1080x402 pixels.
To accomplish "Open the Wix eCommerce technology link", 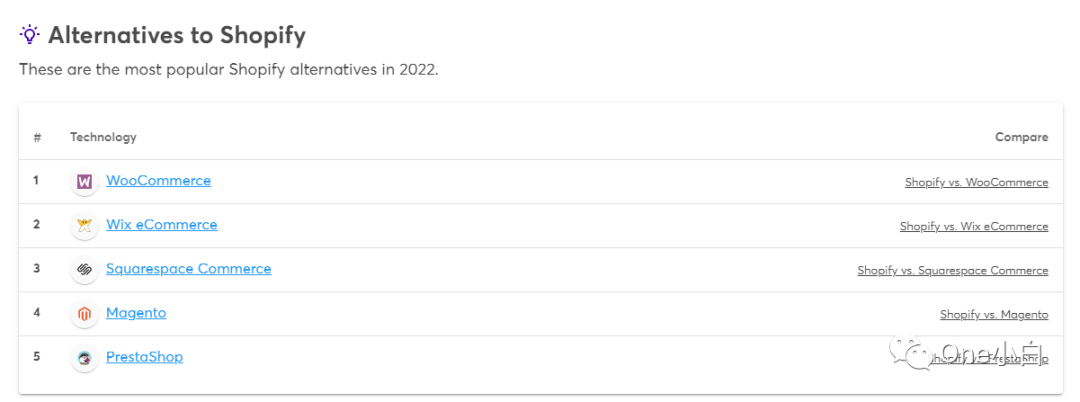I will [162, 225].
